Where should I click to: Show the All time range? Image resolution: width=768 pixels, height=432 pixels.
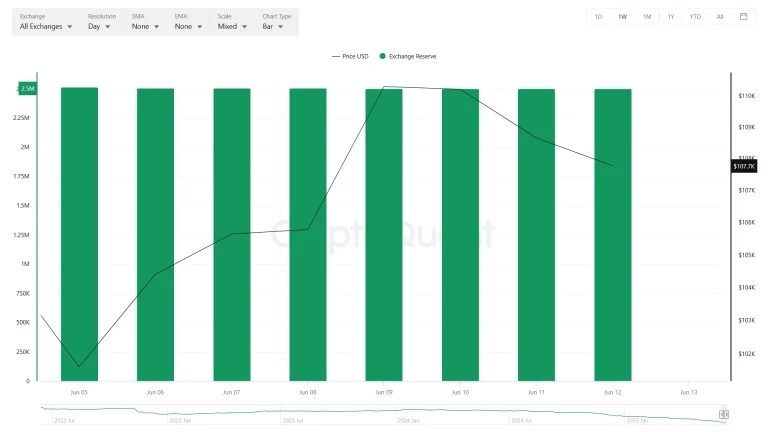pos(719,16)
